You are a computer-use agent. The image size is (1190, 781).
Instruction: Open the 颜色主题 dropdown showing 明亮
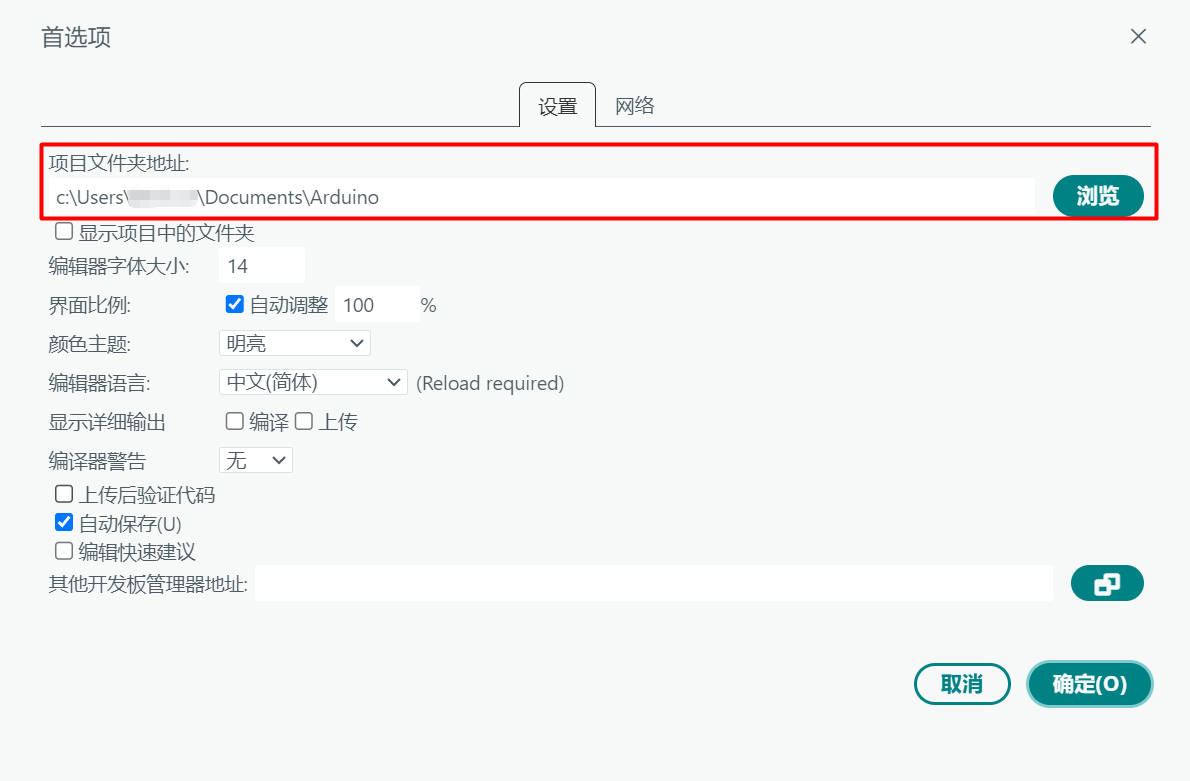coord(294,343)
